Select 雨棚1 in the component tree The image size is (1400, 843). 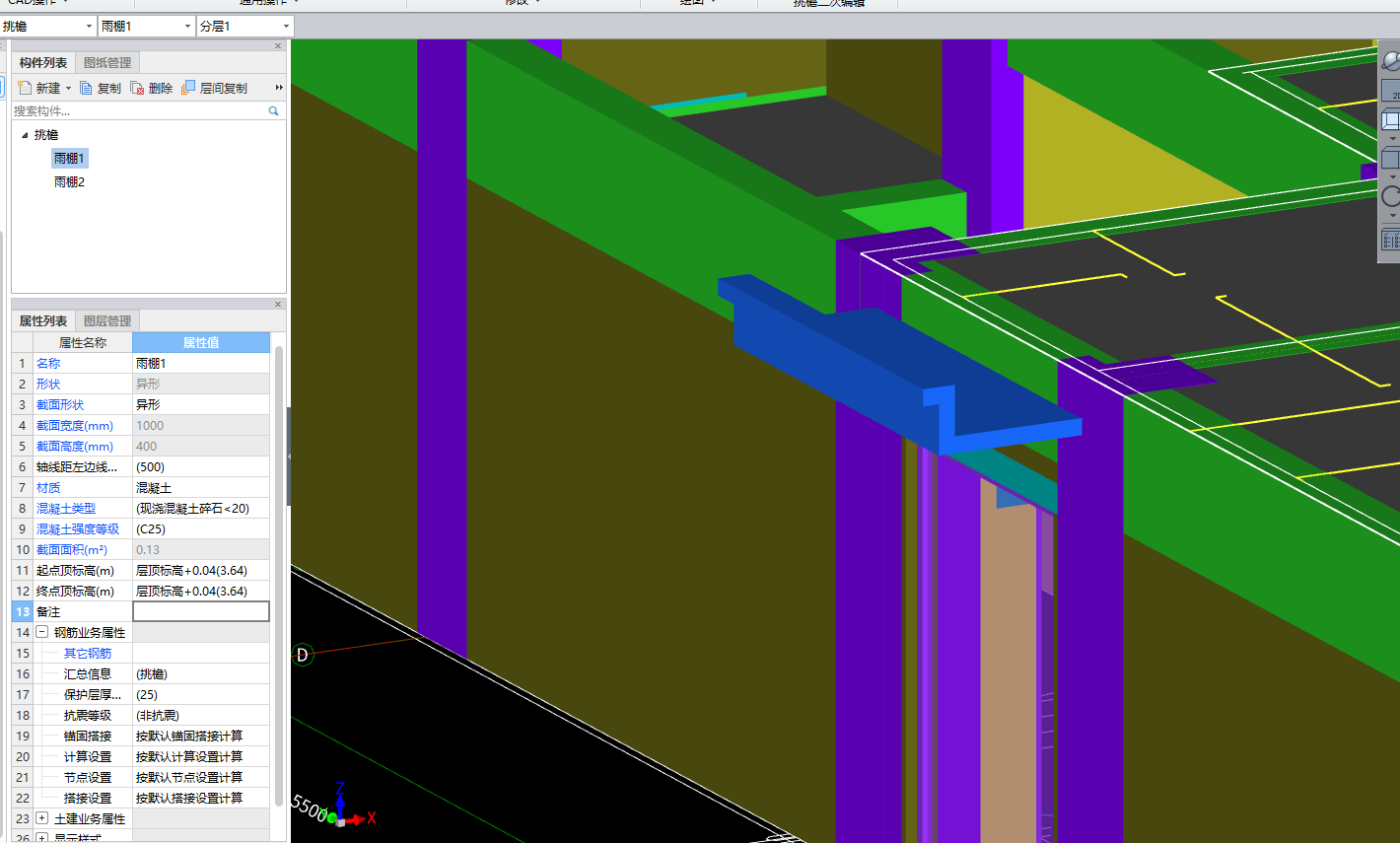(69, 159)
